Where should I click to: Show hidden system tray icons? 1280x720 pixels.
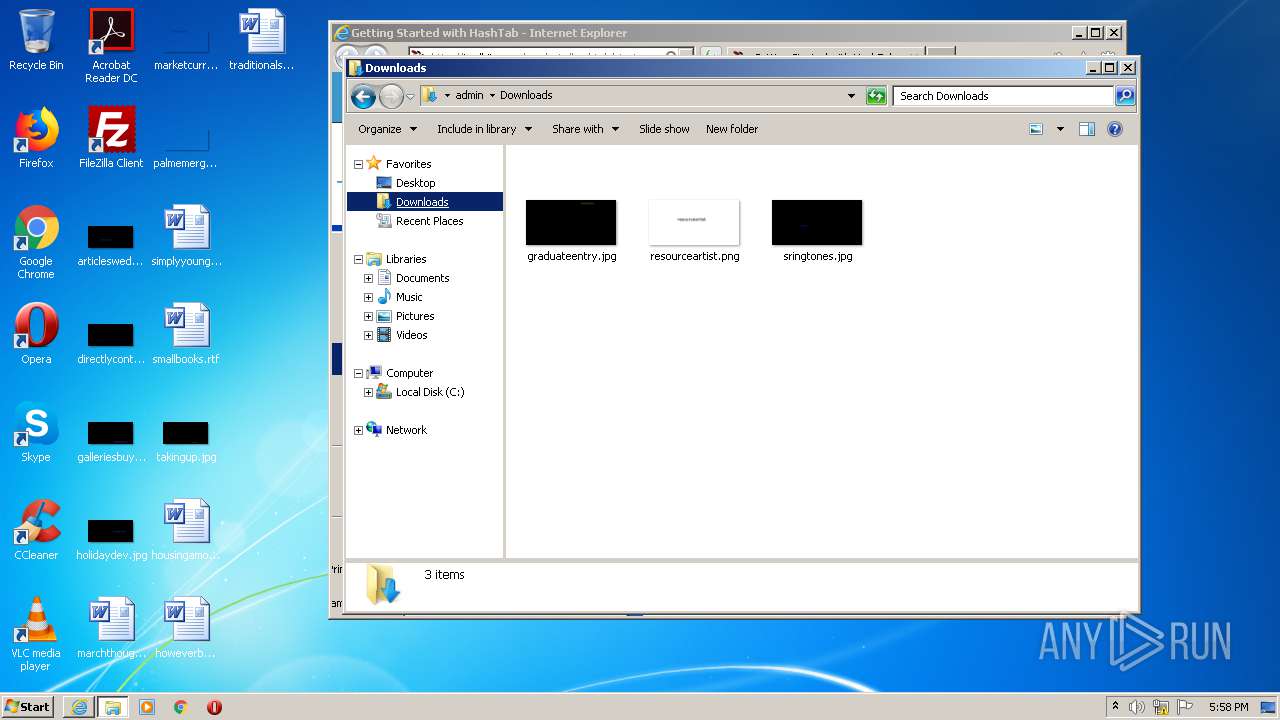tap(1115, 707)
